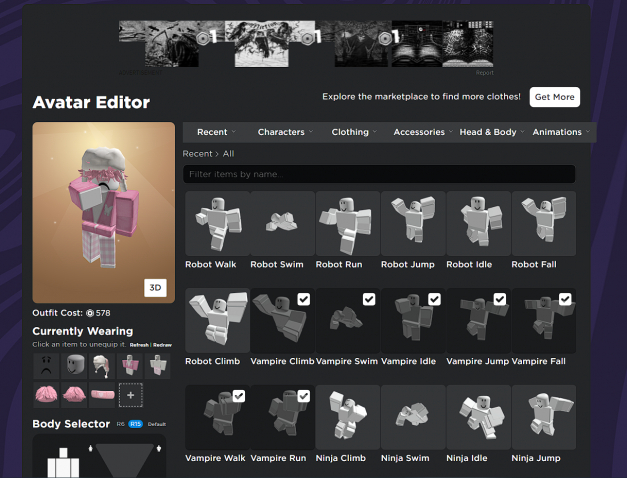Switch avatar preview to 3D
This screenshot has height=478, width=627.
155,288
